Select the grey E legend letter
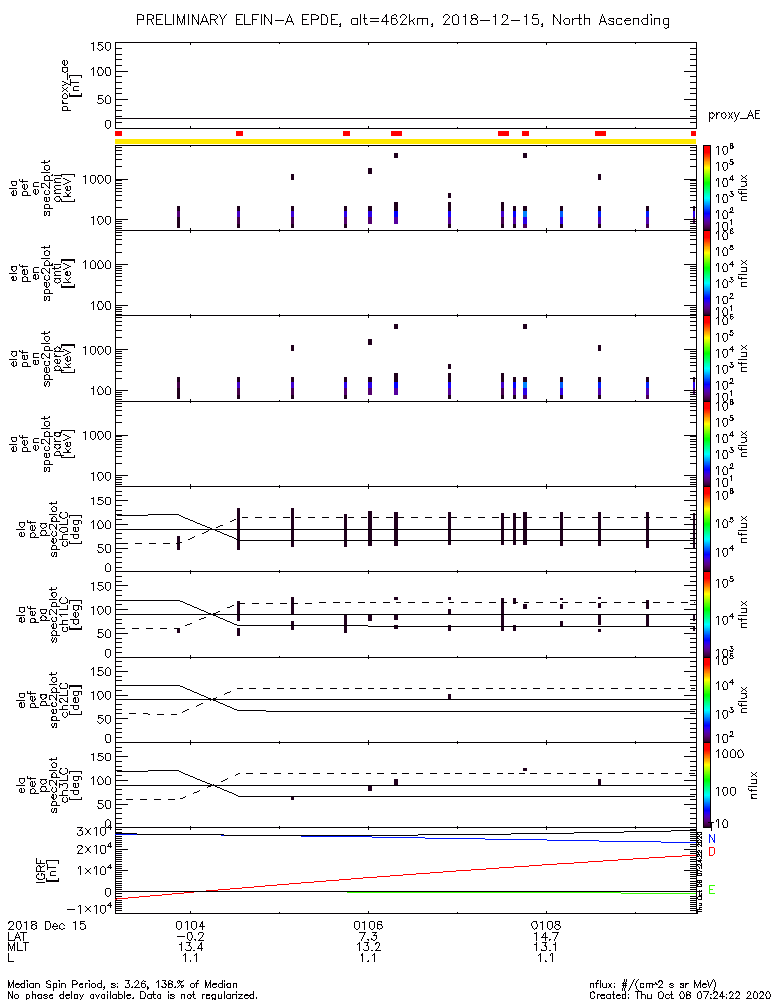 pos(711,889)
